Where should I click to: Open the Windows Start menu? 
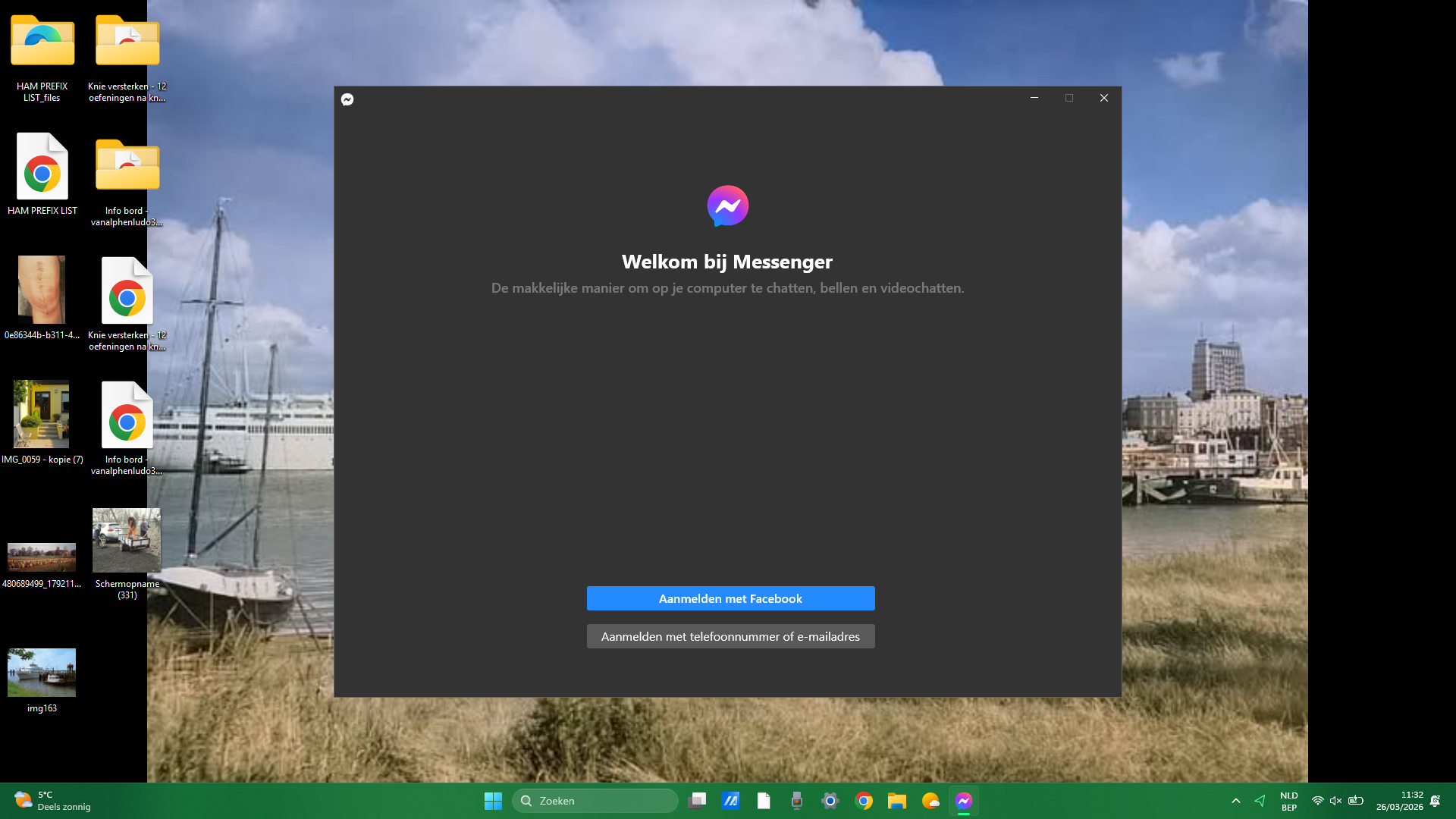click(493, 801)
